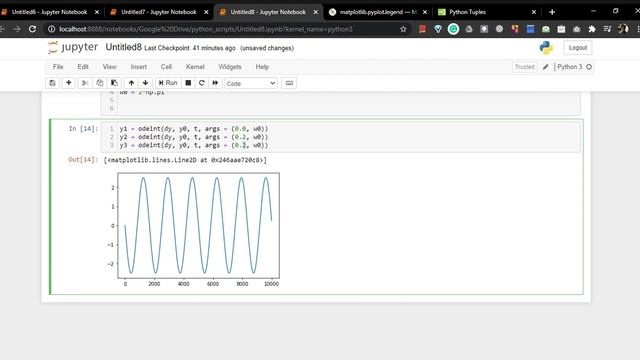640x360 pixels.
Task: Copy selected cells icon
Action: pyautogui.click(x=100, y=83)
